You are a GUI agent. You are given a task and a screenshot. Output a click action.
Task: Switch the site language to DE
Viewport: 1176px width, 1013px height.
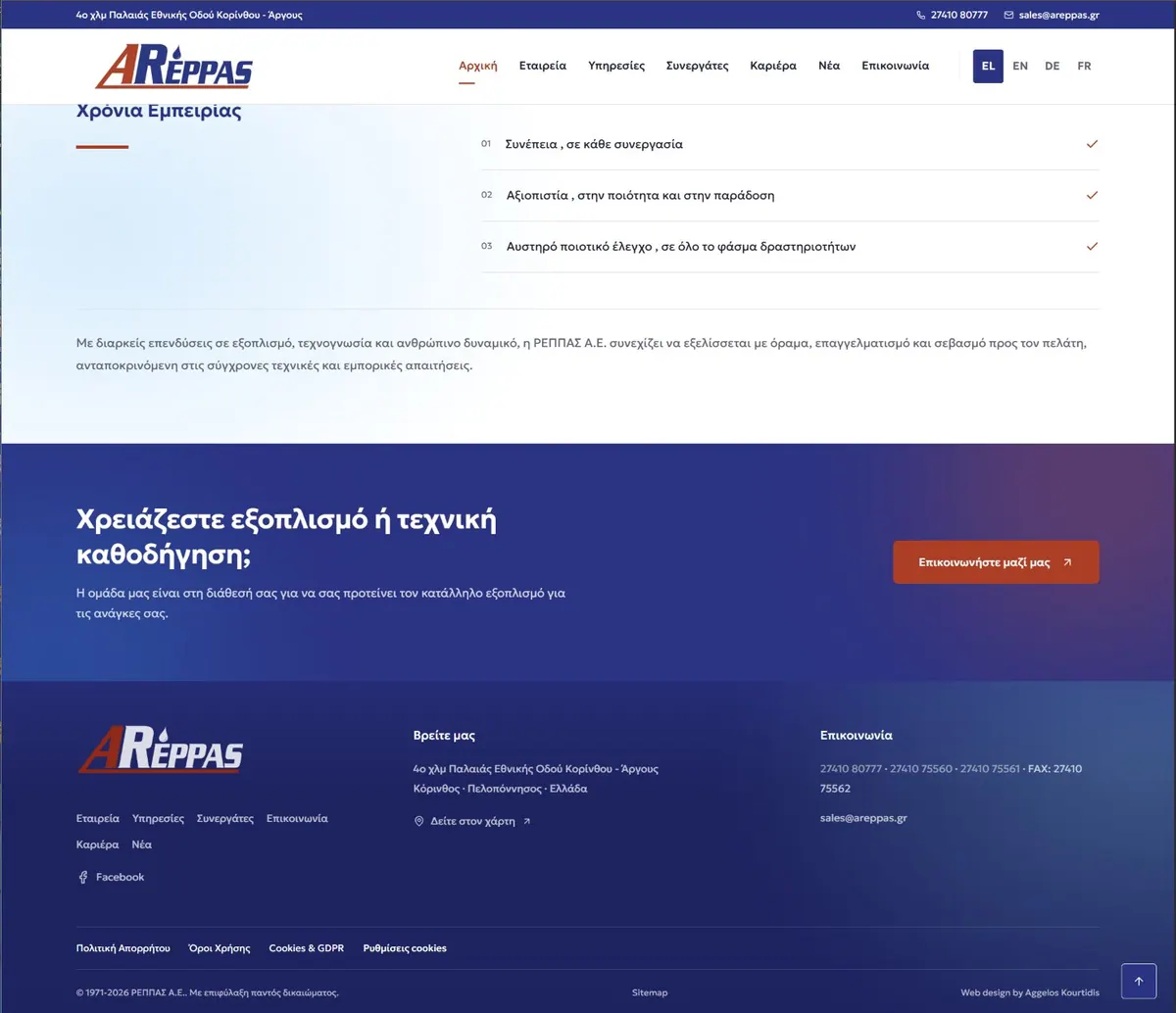(x=1053, y=66)
